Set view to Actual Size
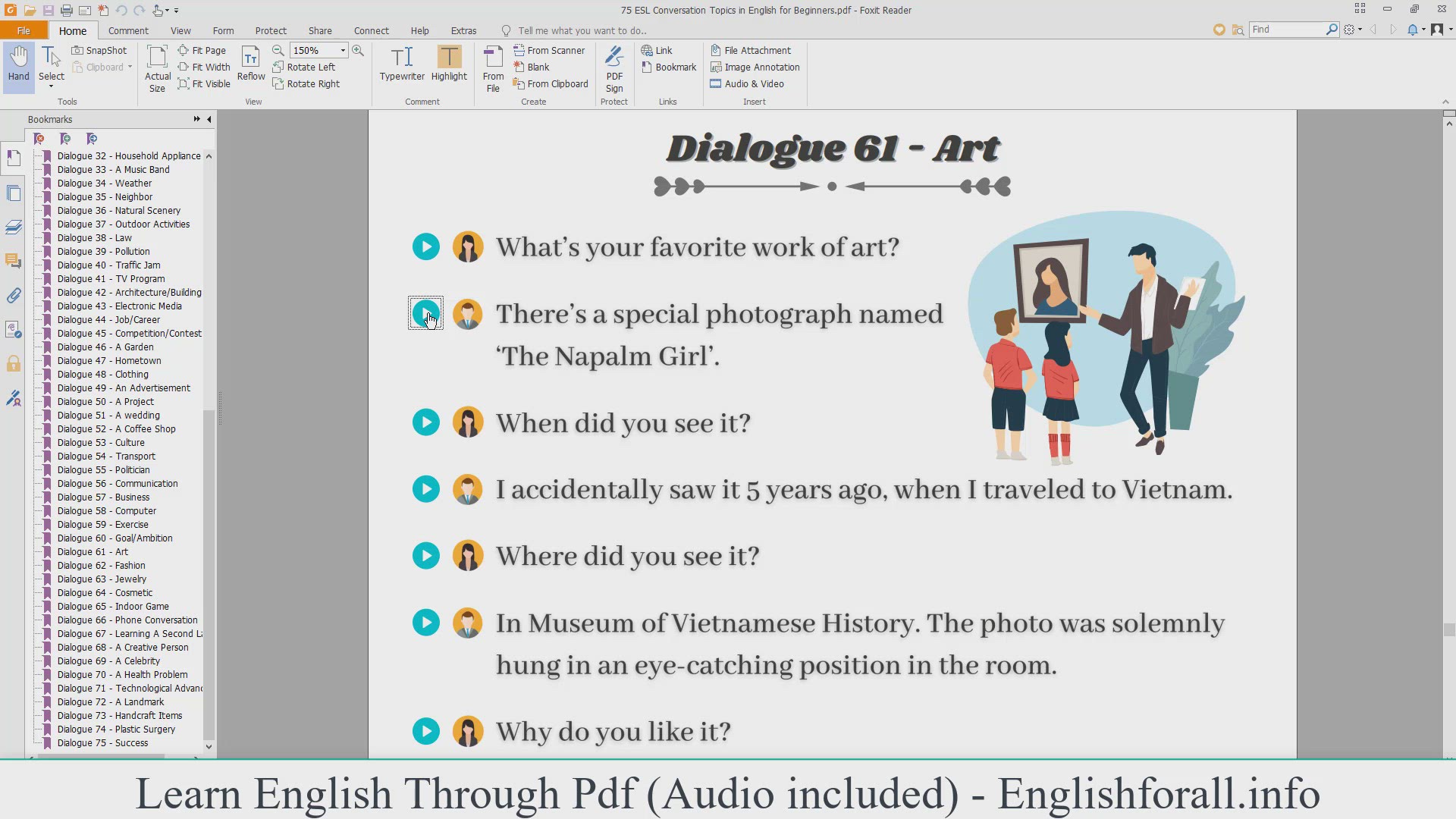1456x819 pixels. coord(157,68)
